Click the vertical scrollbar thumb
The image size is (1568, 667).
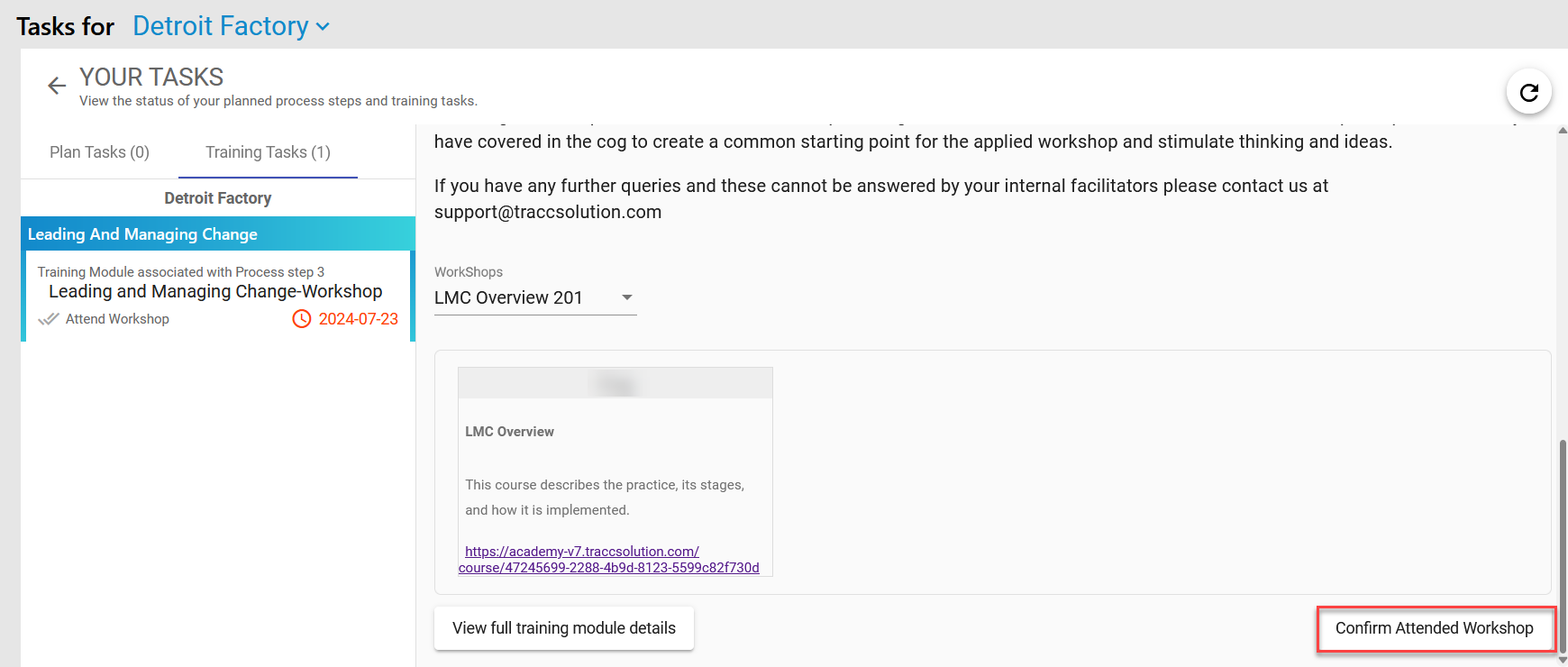click(x=1563, y=544)
